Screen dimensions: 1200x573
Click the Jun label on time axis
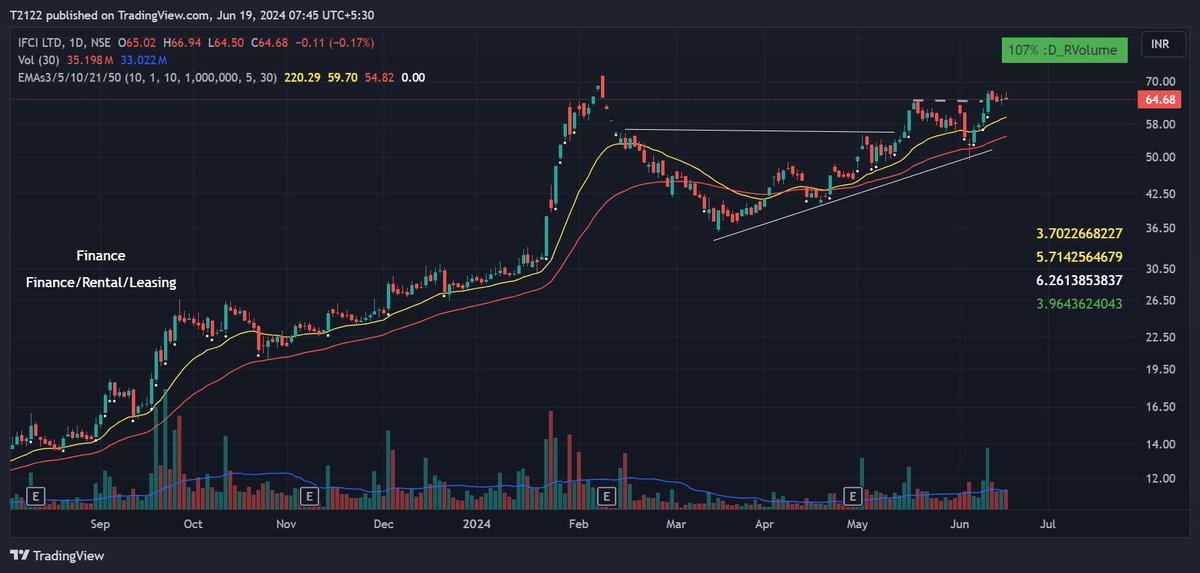(x=959, y=523)
